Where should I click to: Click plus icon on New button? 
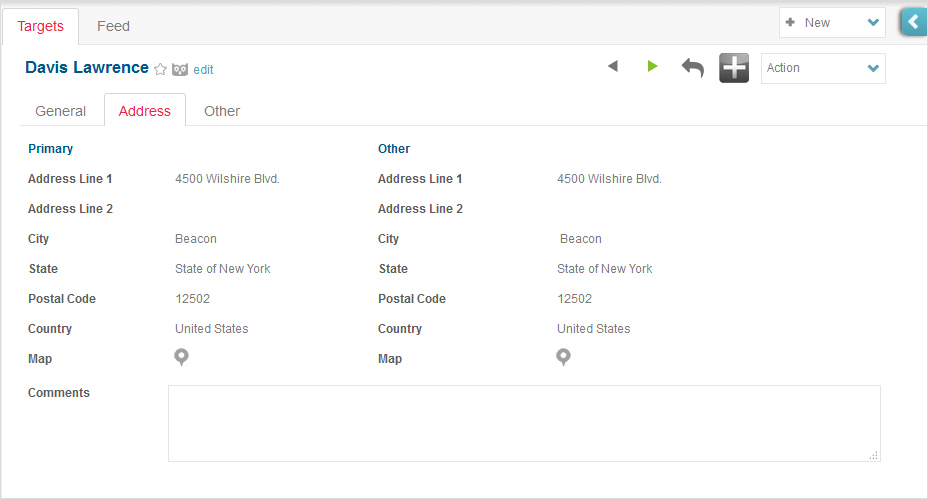pyautogui.click(x=790, y=22)
